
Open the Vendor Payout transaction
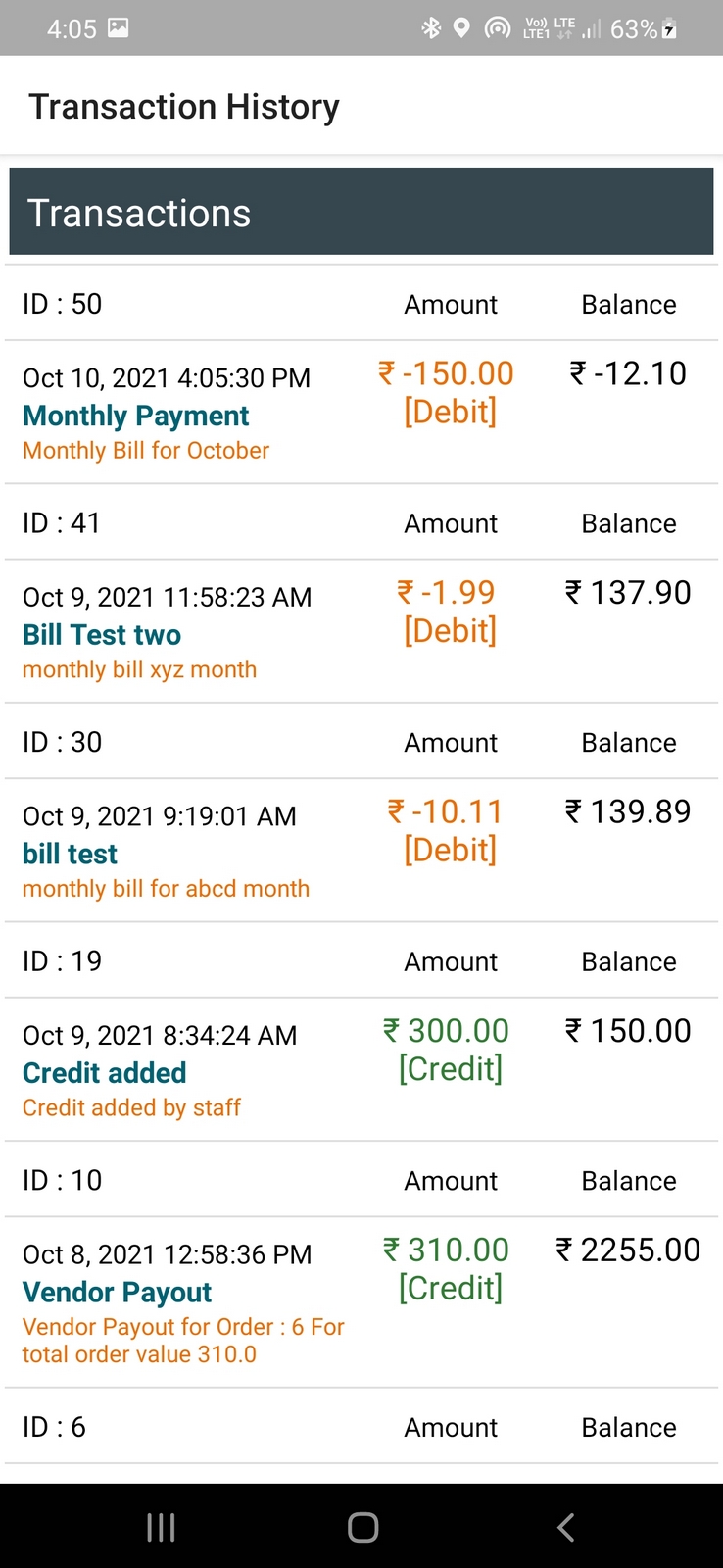pos(117,1293)
